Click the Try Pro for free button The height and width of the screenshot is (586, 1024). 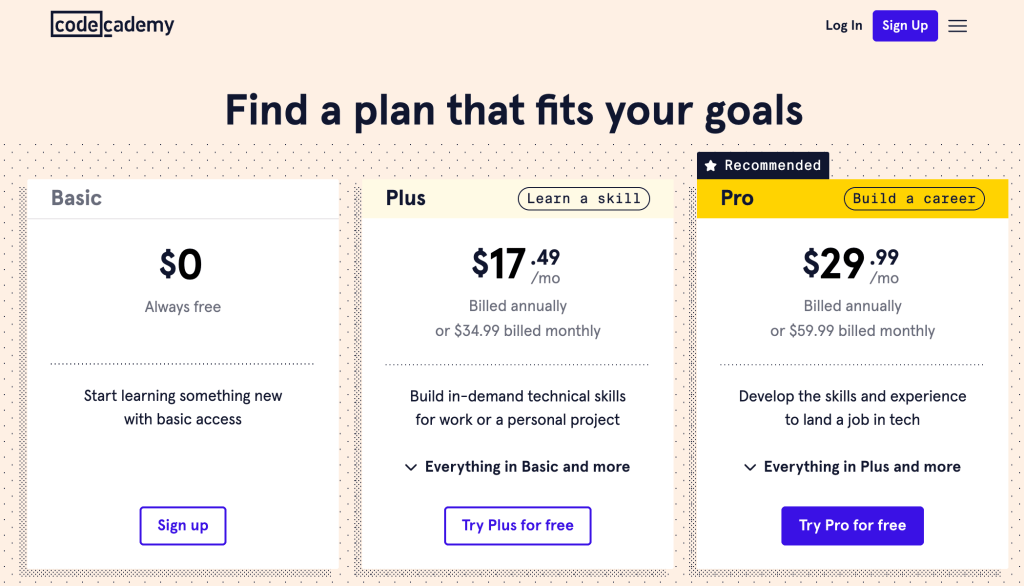(852, 525)
